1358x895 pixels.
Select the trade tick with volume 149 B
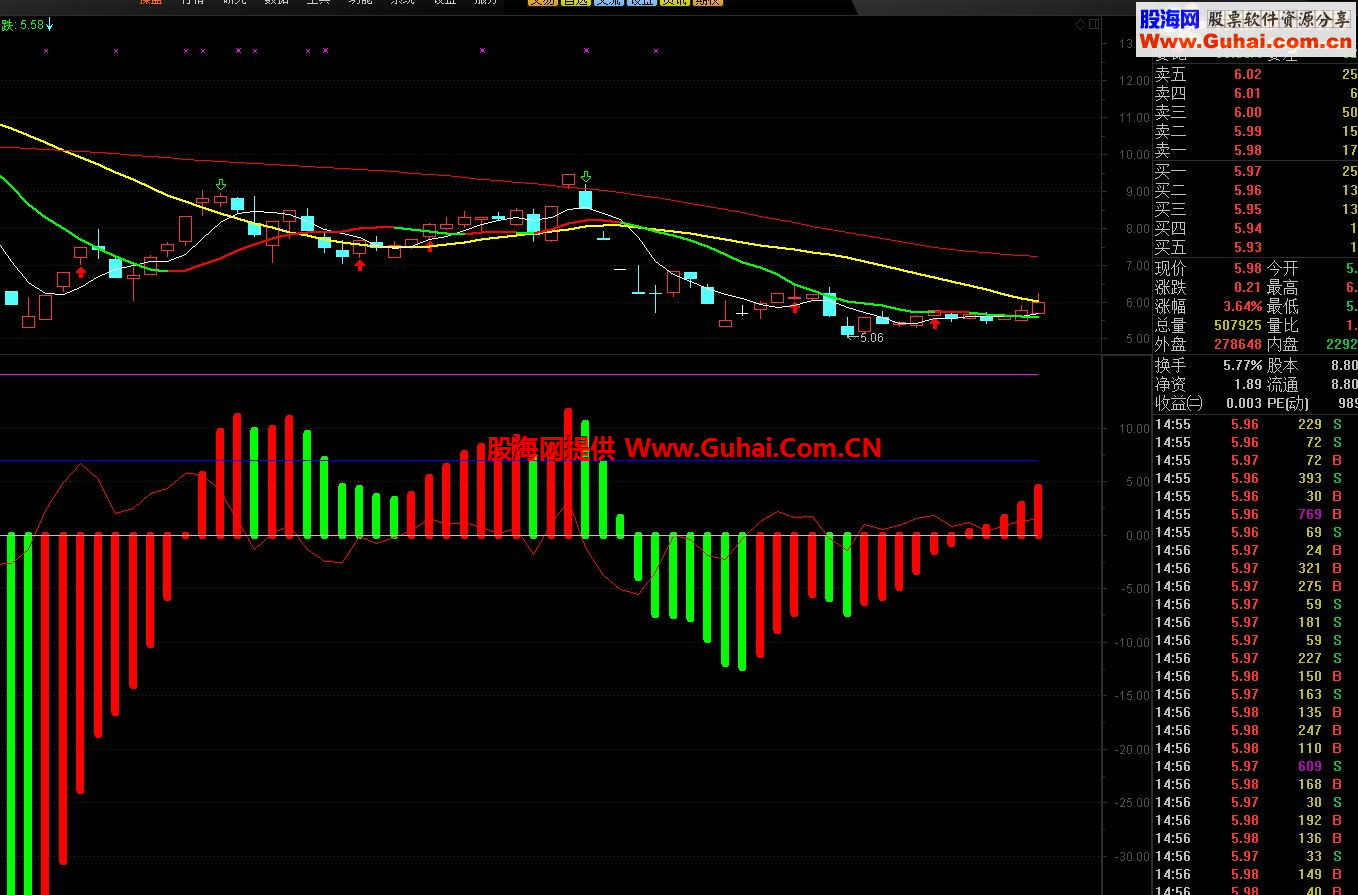(x=1256, y=874)
